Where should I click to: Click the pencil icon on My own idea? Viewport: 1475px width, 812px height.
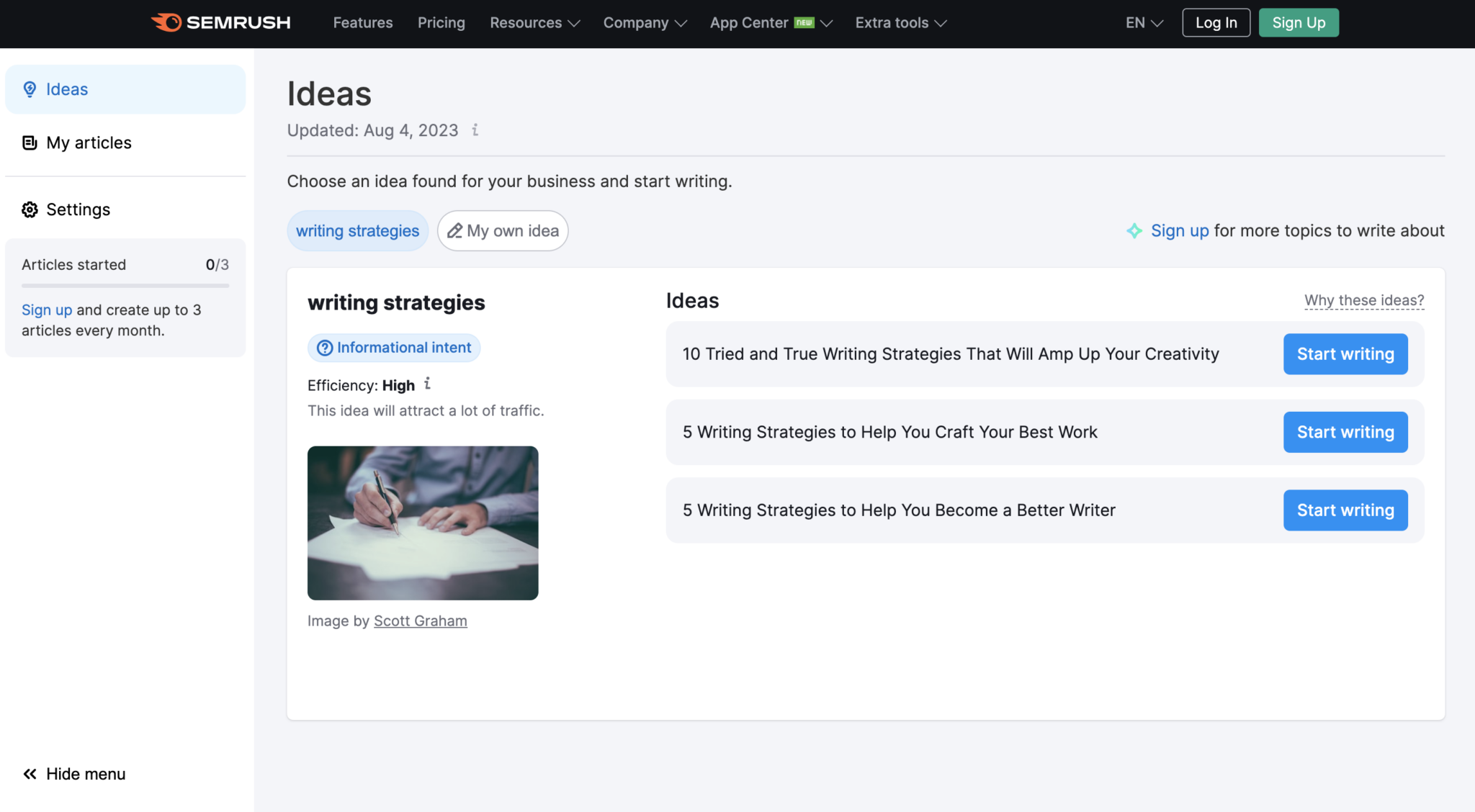click(x=454, y=230)
